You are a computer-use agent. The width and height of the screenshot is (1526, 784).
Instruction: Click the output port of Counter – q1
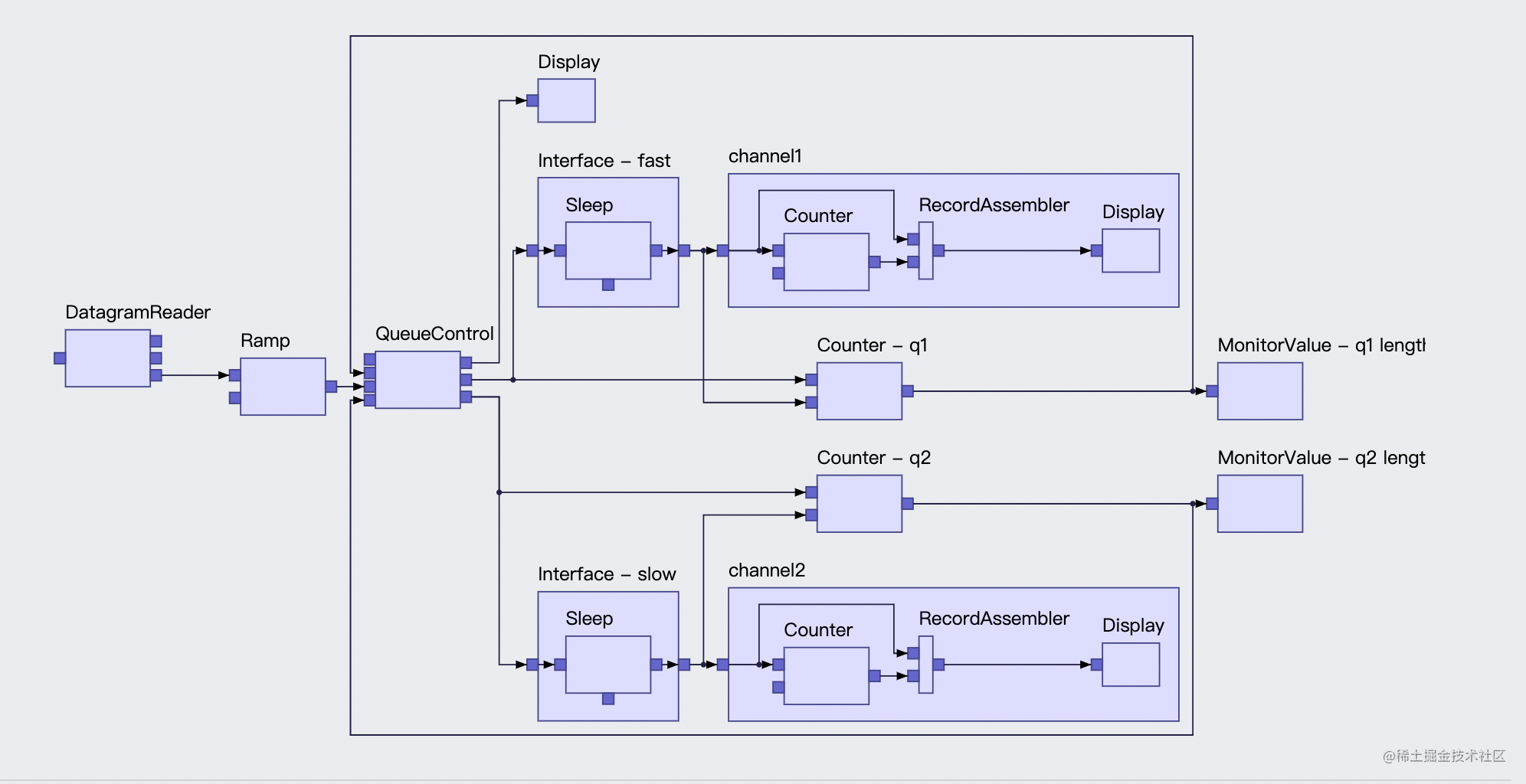pyautogui.click(x=908, y=391)
